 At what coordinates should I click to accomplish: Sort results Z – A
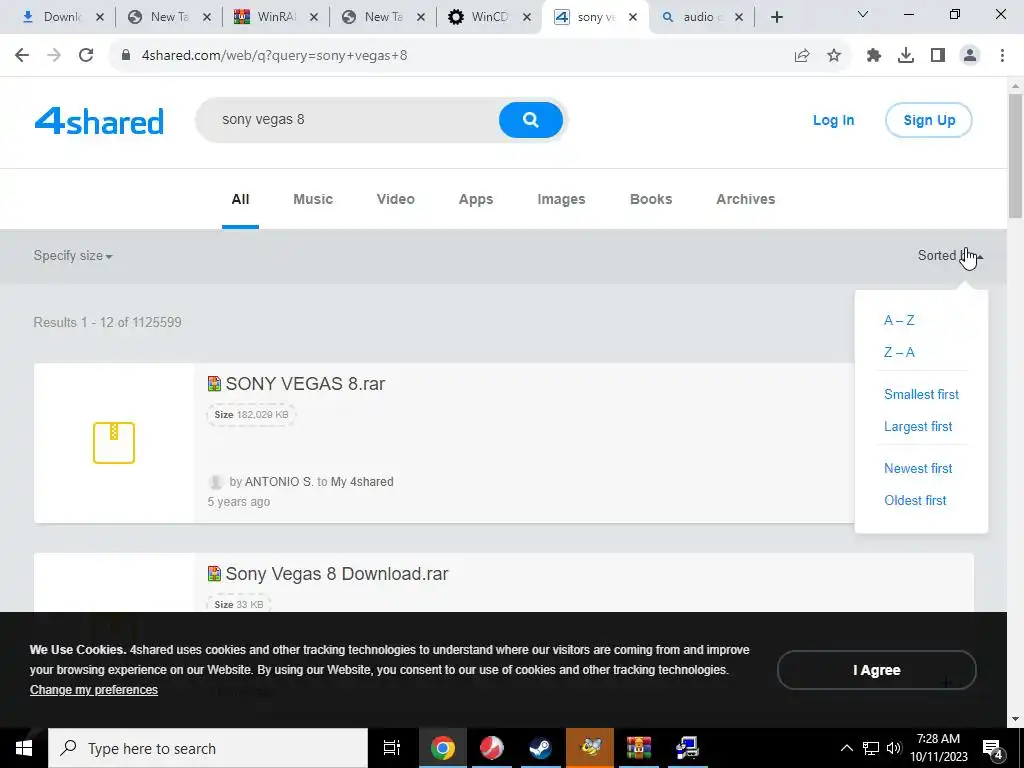coord(899,353)
